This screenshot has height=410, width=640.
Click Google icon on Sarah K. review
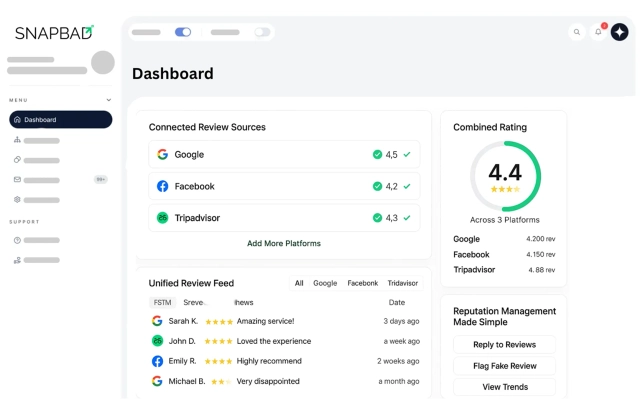(157, 321)
